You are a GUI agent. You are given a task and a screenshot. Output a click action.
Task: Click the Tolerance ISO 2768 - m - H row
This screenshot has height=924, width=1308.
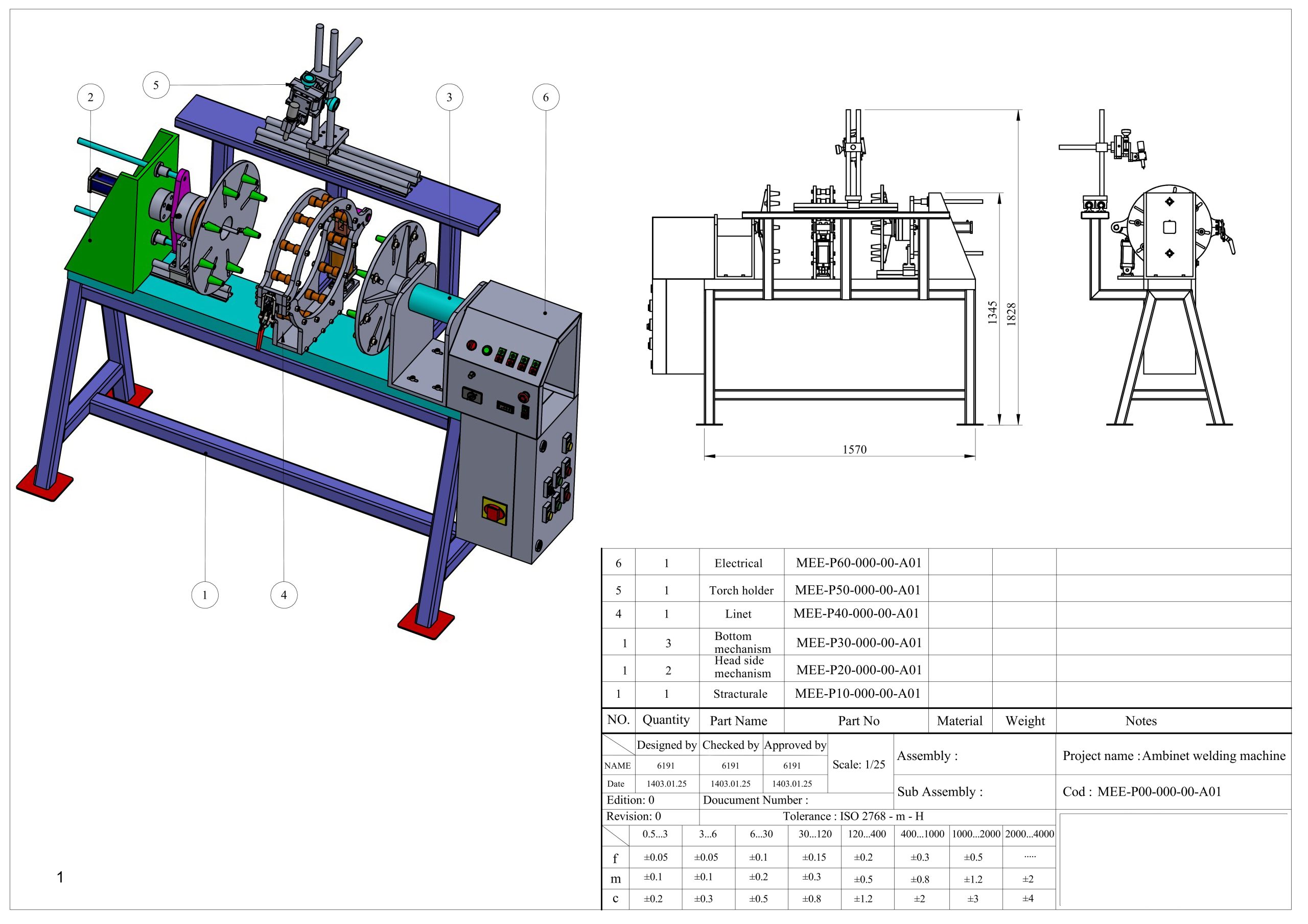point(853,816)
